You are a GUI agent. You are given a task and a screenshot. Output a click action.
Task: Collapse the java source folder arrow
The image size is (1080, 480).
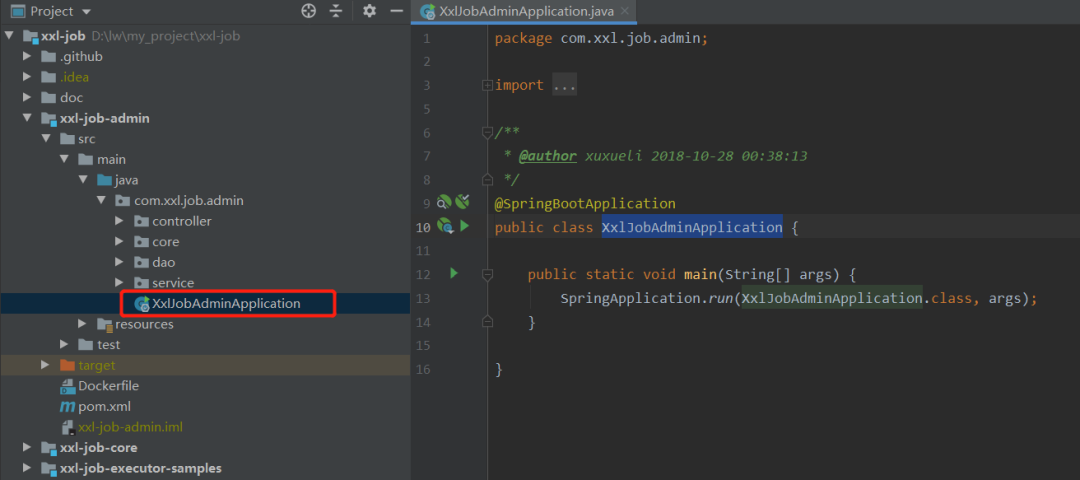pyautogui.click(x=83, y=180)
